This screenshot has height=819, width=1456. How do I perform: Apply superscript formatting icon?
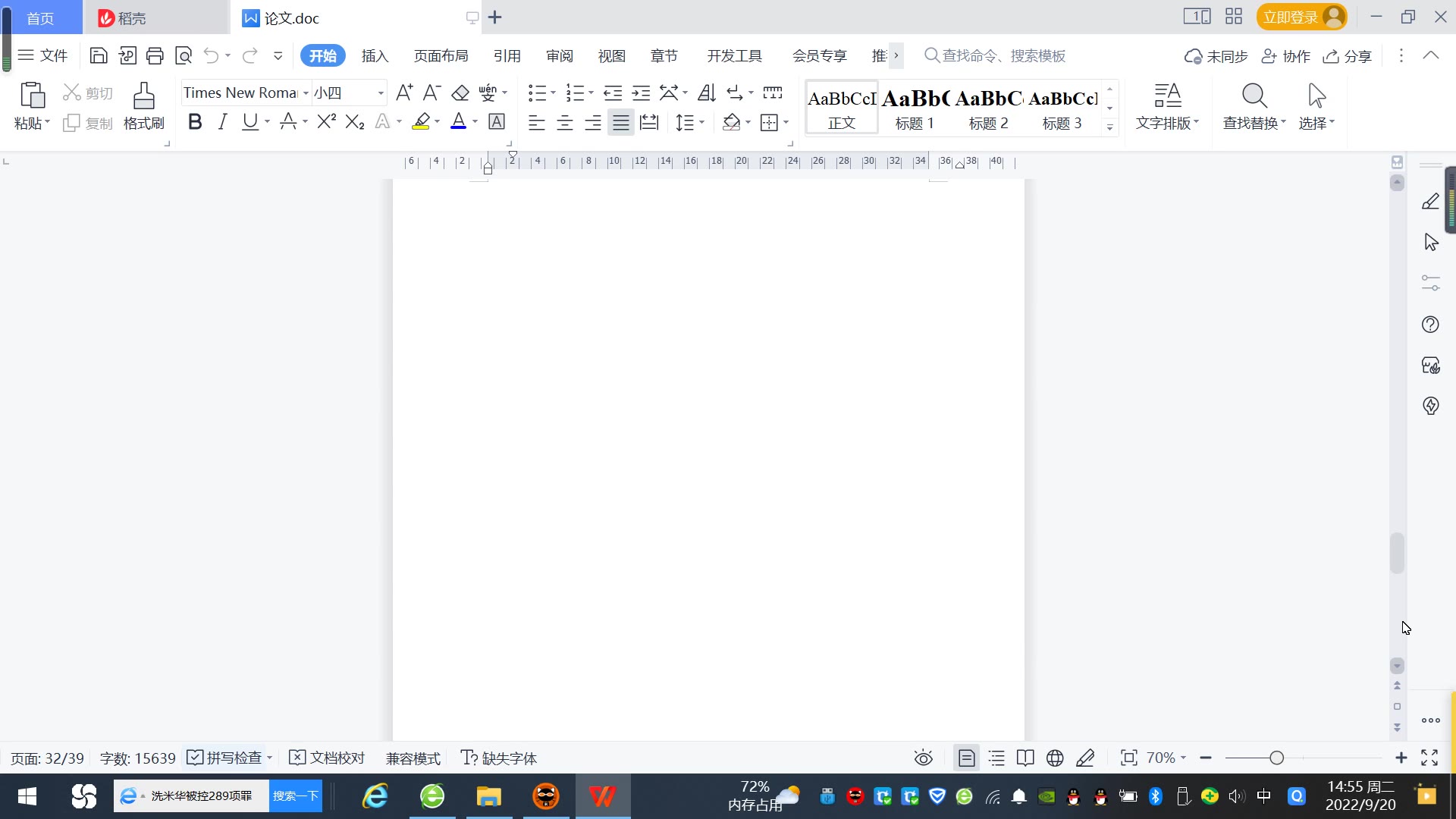[x=326, y=122]
